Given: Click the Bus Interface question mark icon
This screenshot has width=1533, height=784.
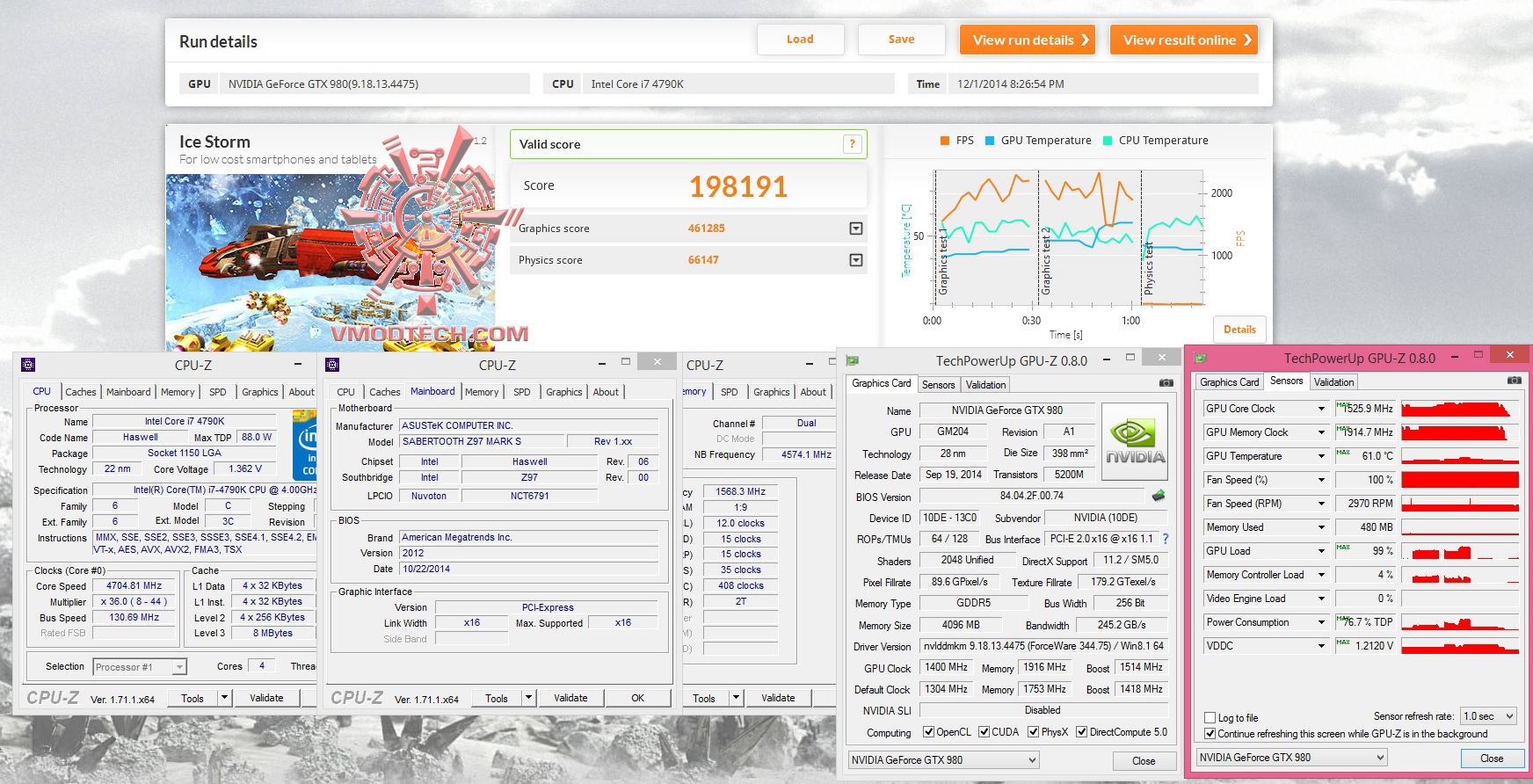Looking at the screenshot, I should coord(1166,539).
